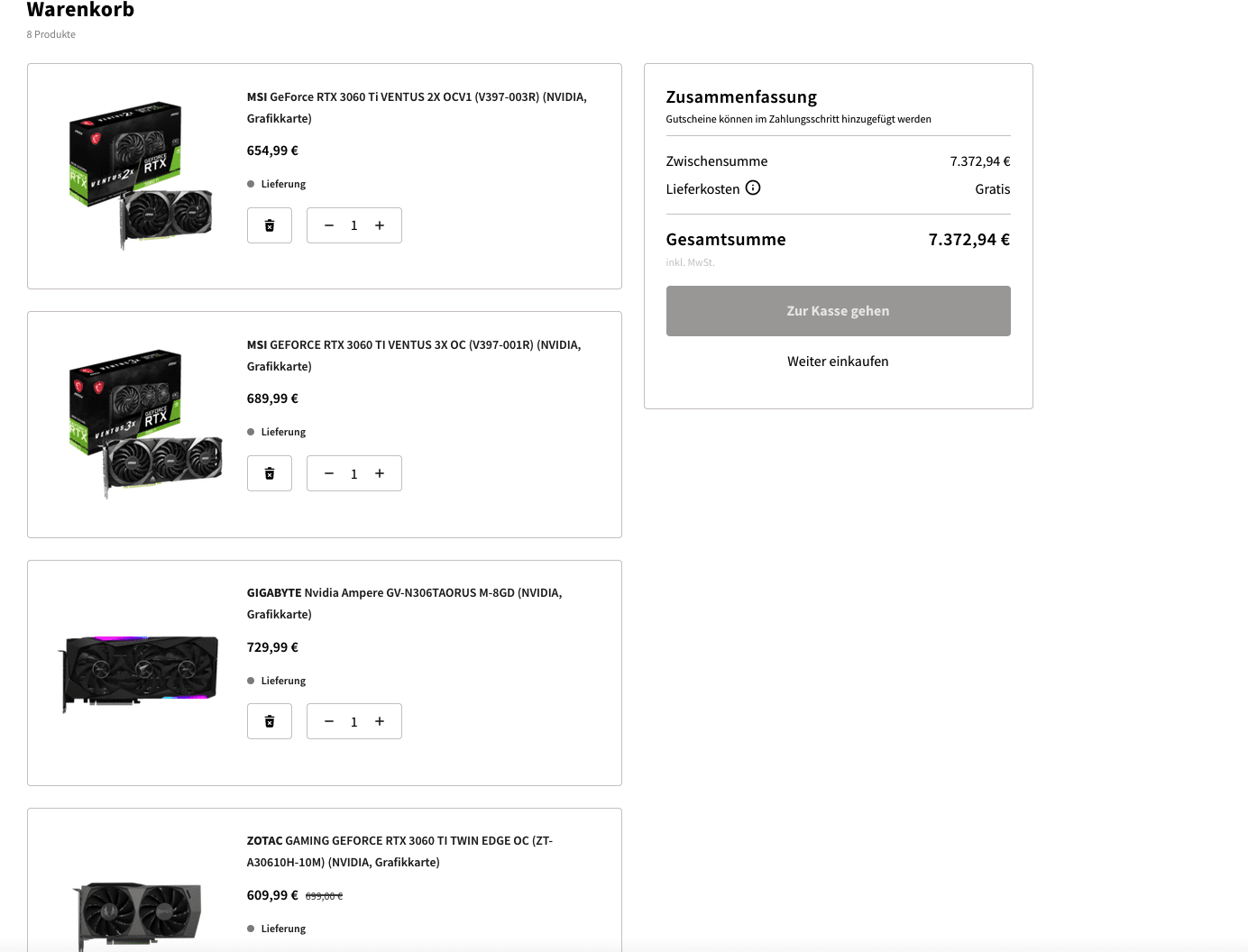1248x952 pixels.
Task: Click Gesamtsumme amount 7.372,94 €
Action: pyautogui.click(x=969, y=240)
